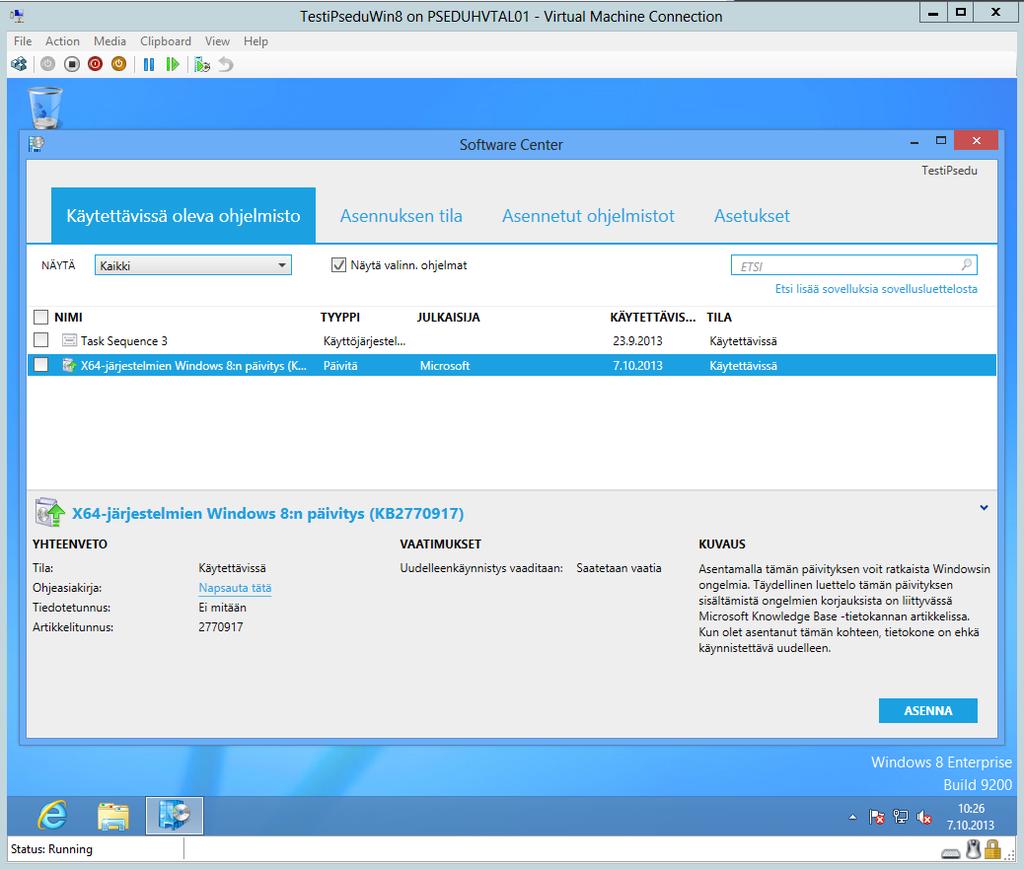Select Käytettävissä oleva ohjelmisto tab
This screenshot has width=1024, height=869.
(184, 215)
